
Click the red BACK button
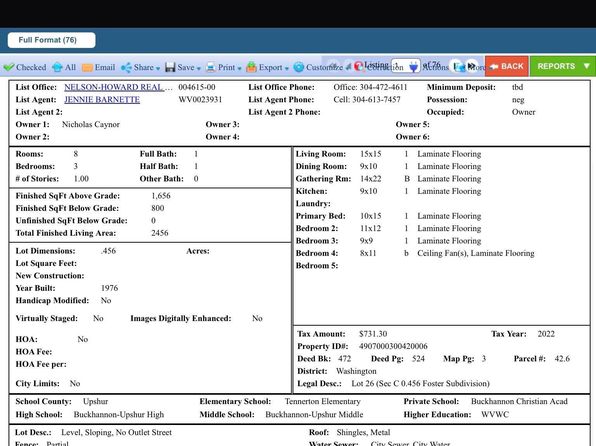coord(507,66)
